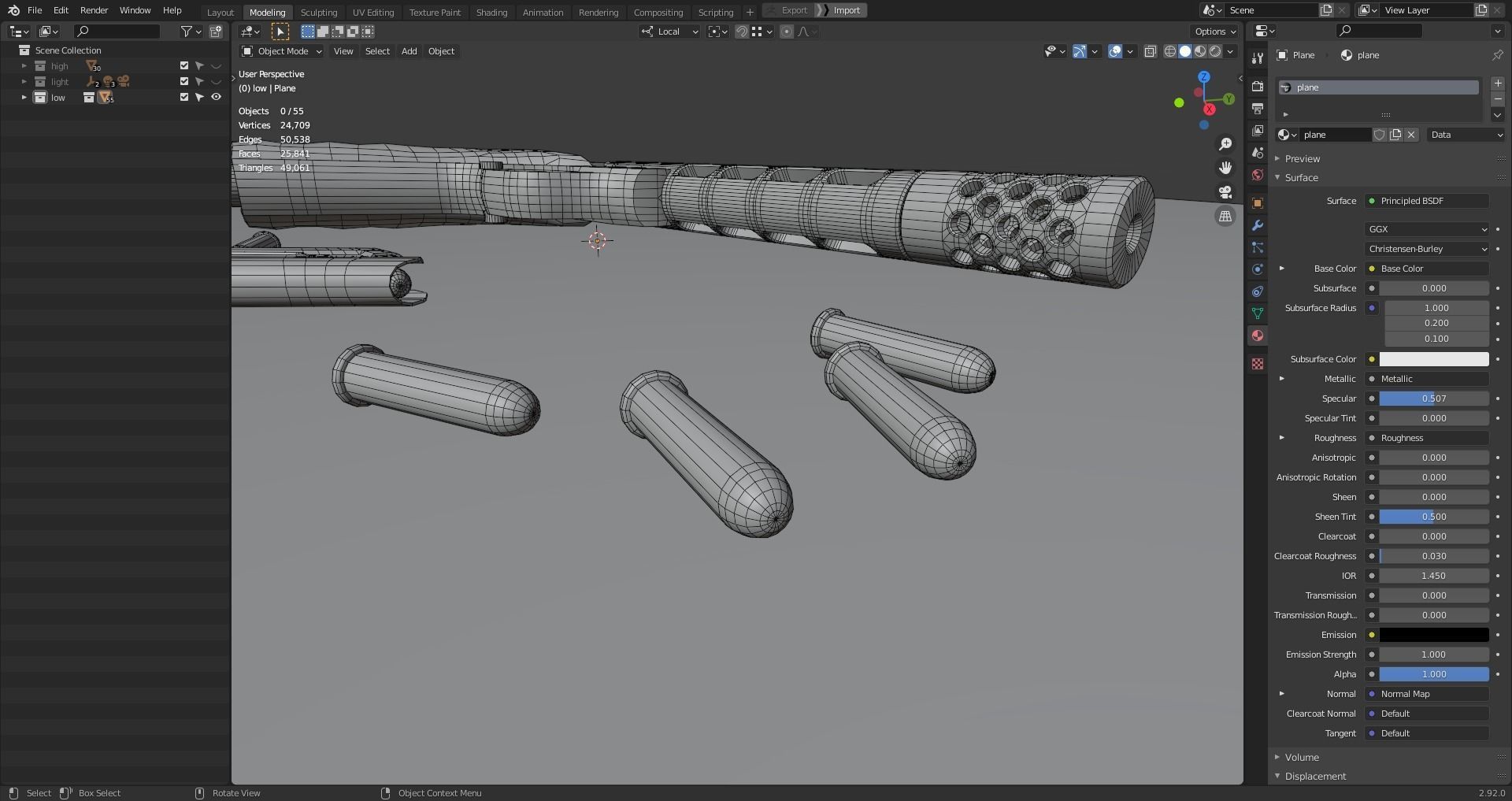Switch to rendered viewport shading
Screen dimensions: 1512x801
pyautogui.click(x=1215, y=51)
